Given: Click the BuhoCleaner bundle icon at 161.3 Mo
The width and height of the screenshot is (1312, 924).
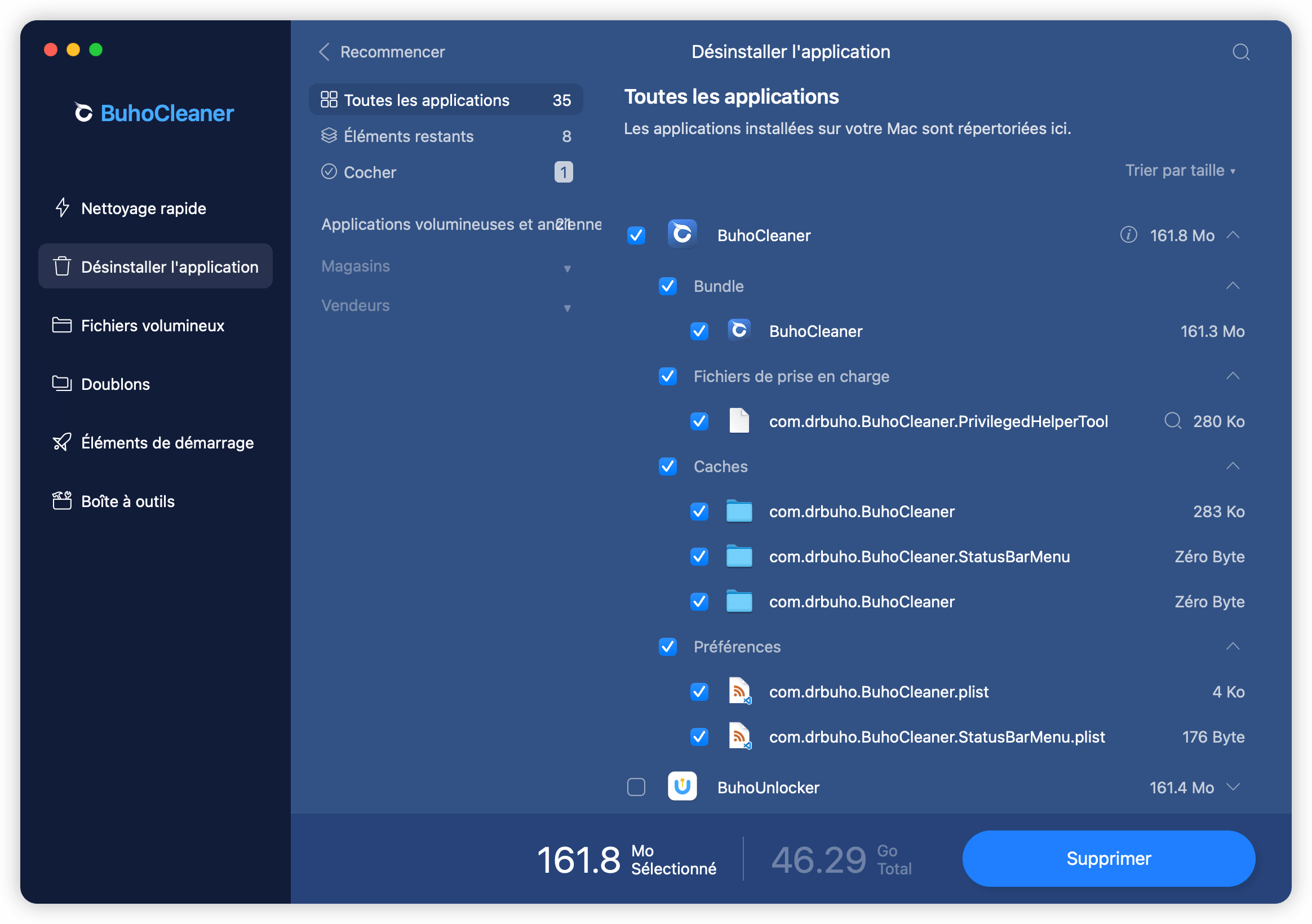Looking at the screenshot, I should (x=739, y=330).
